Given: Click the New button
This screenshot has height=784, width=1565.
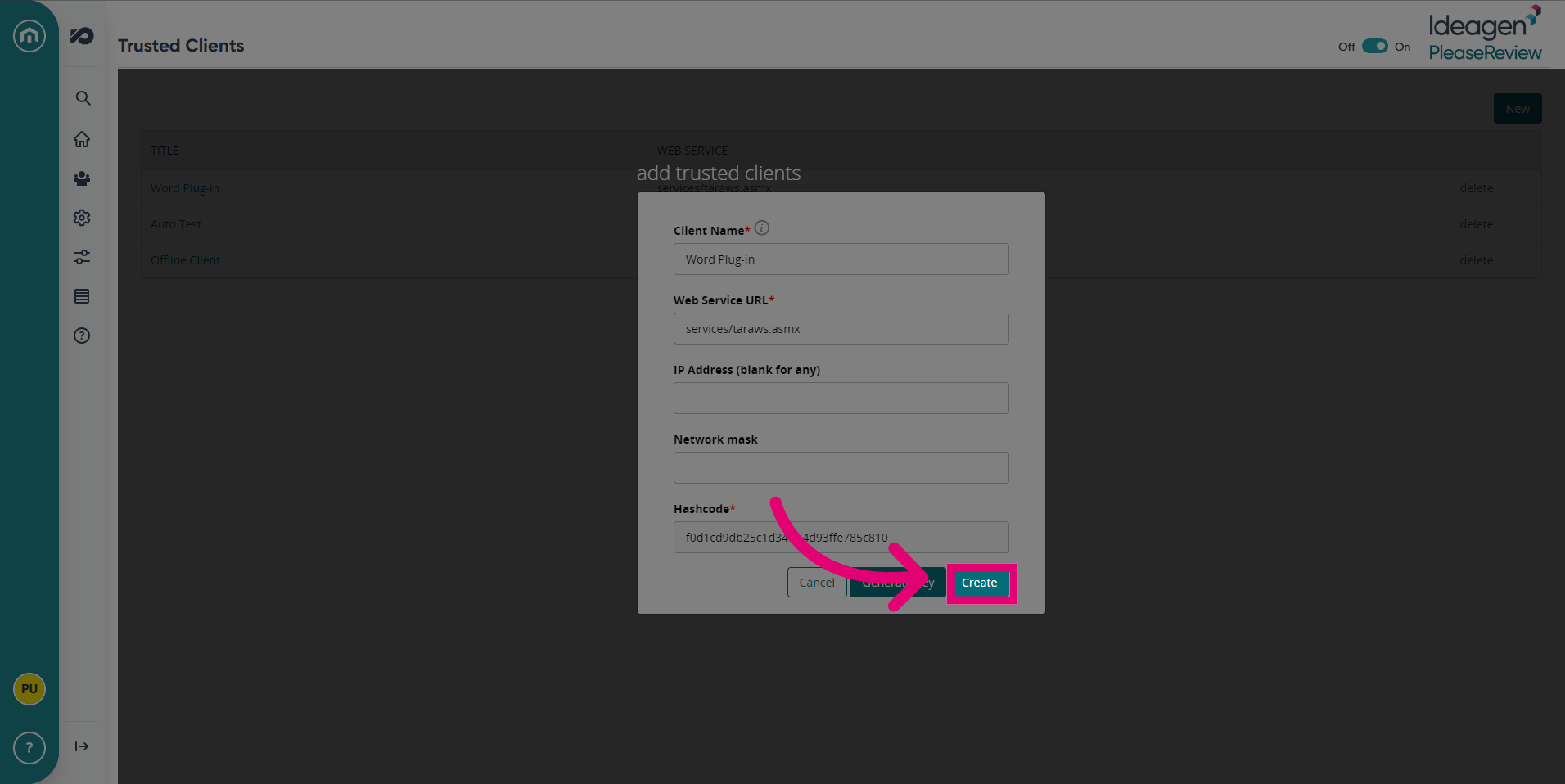Looking at the screenshot, I should 1518,109.
